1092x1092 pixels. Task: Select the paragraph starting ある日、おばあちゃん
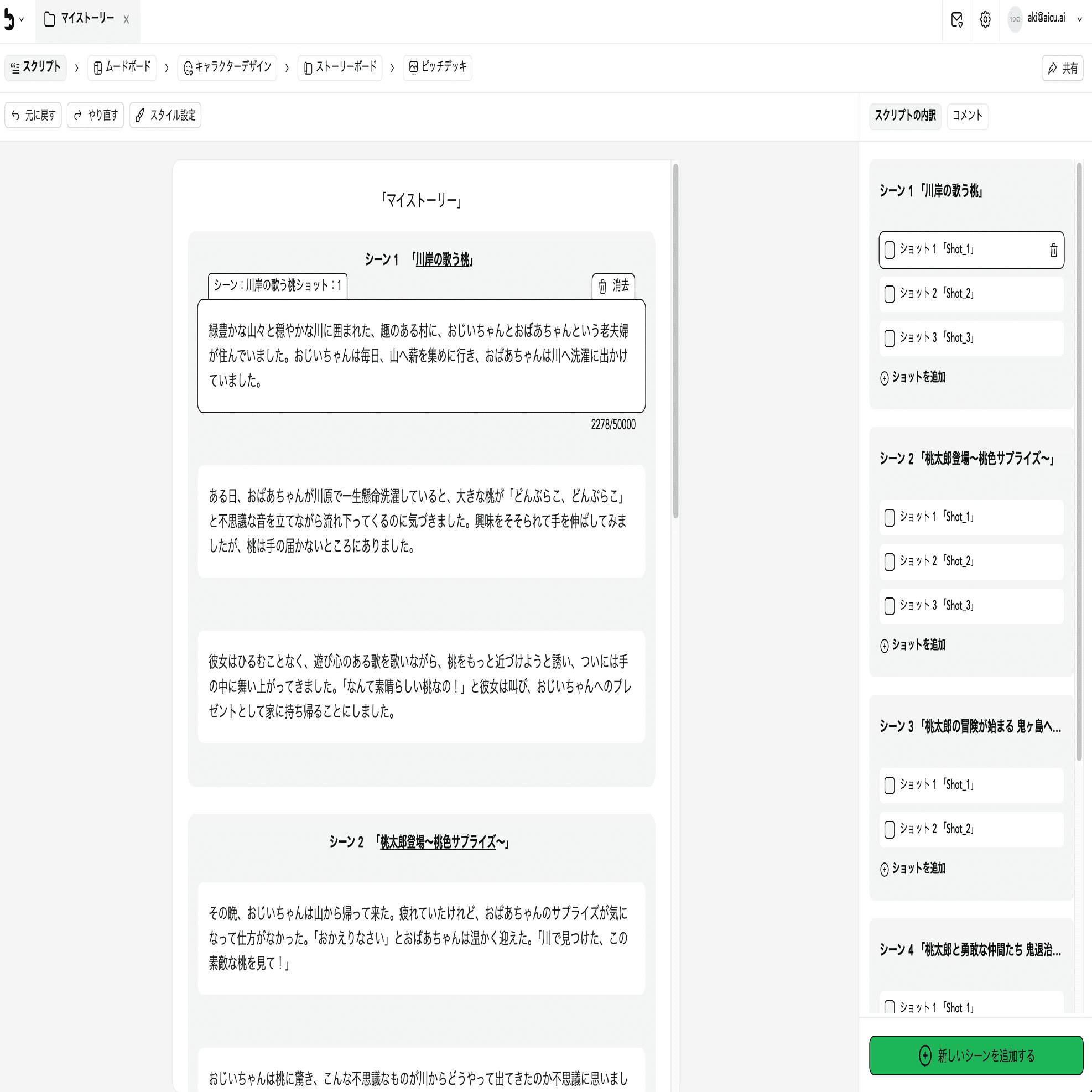tap(421, 521)
